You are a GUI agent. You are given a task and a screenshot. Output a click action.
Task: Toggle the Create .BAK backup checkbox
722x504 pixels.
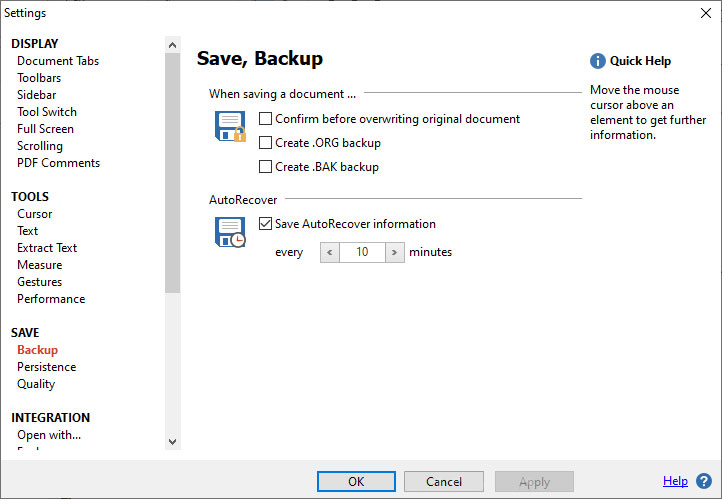pos(266,167)
